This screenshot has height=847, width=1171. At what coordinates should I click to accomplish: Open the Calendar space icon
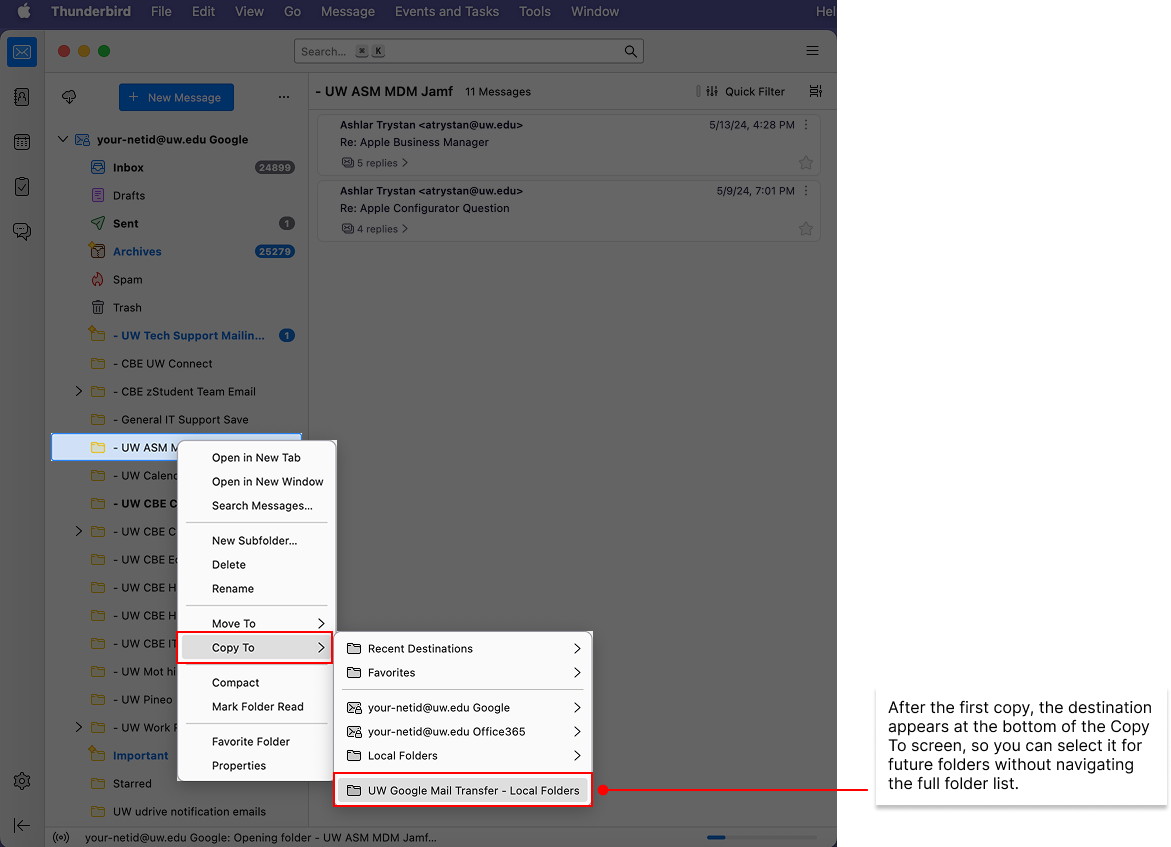pos(22,142)
